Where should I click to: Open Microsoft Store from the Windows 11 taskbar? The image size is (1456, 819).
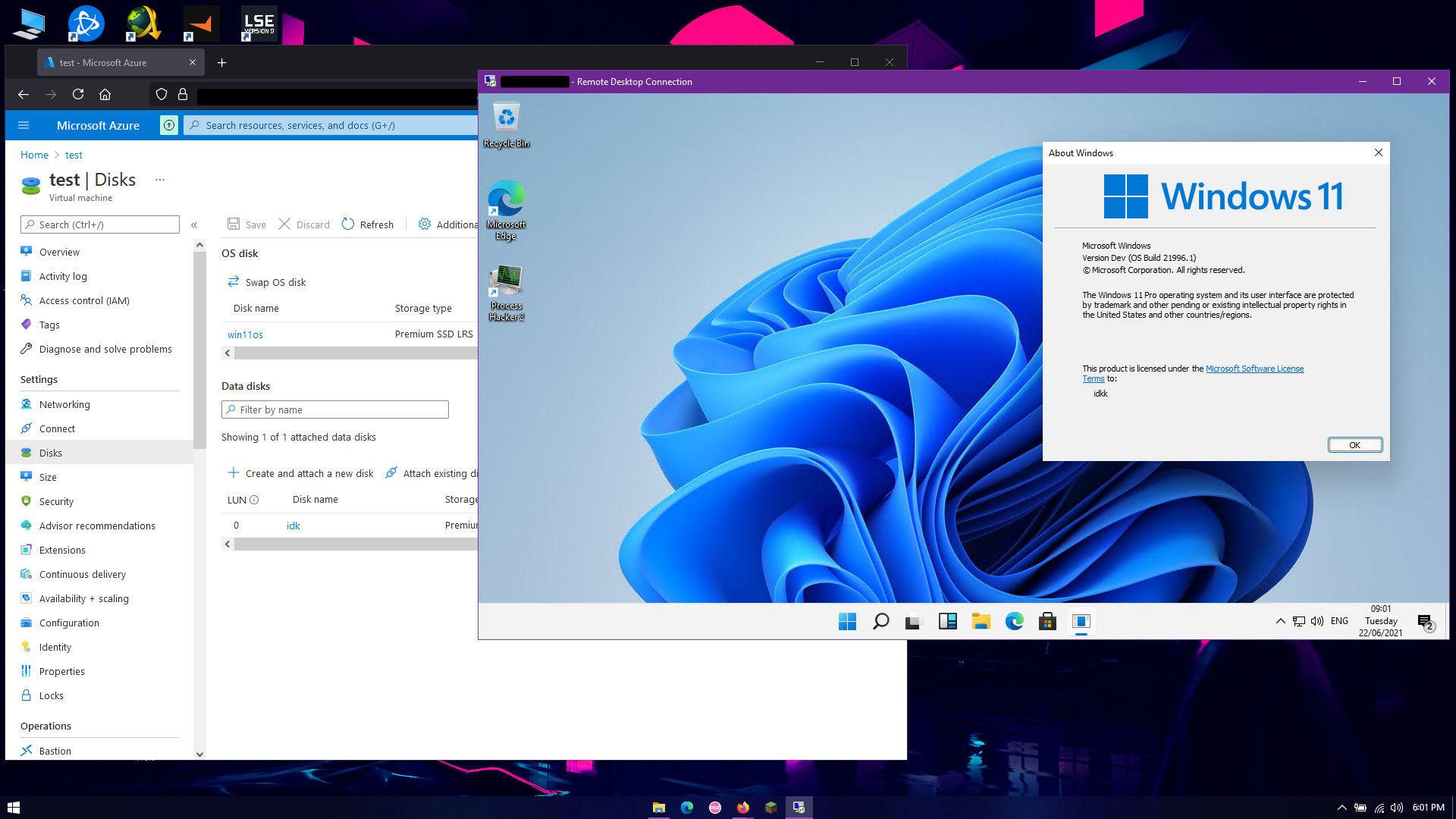[x=1047, y=621]
